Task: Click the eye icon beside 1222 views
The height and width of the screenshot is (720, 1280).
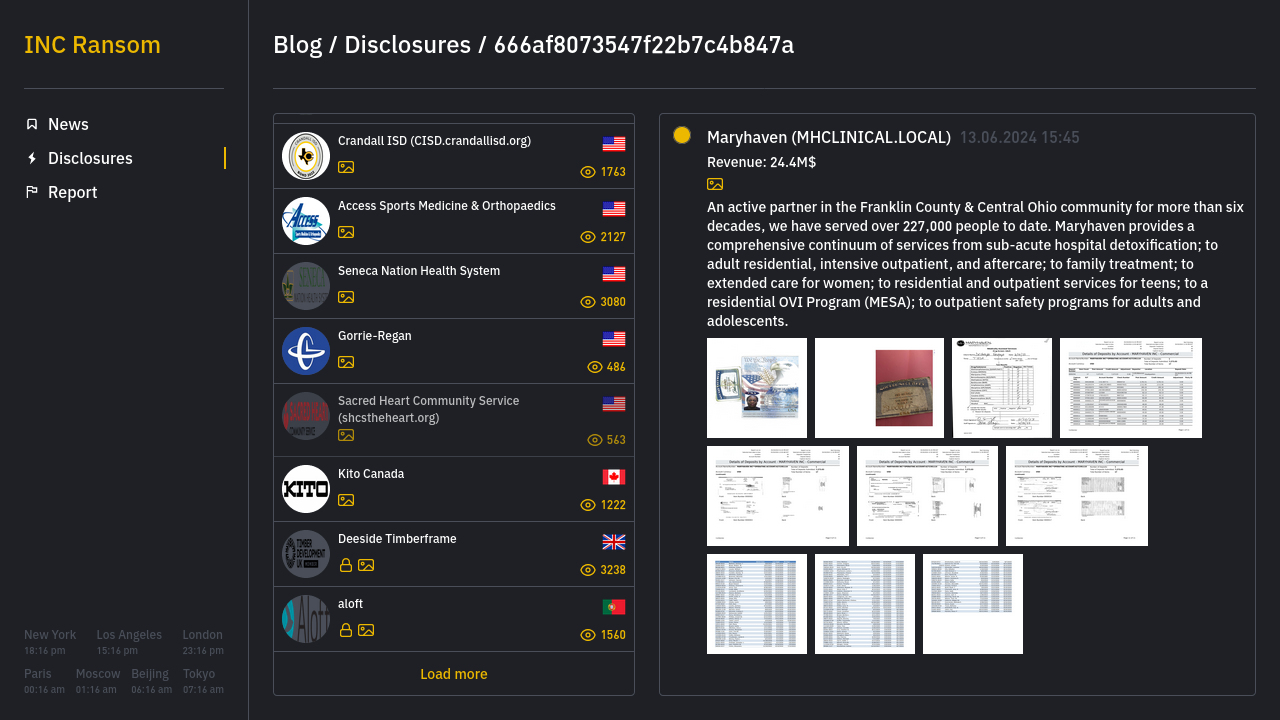Action: (588, 505)
